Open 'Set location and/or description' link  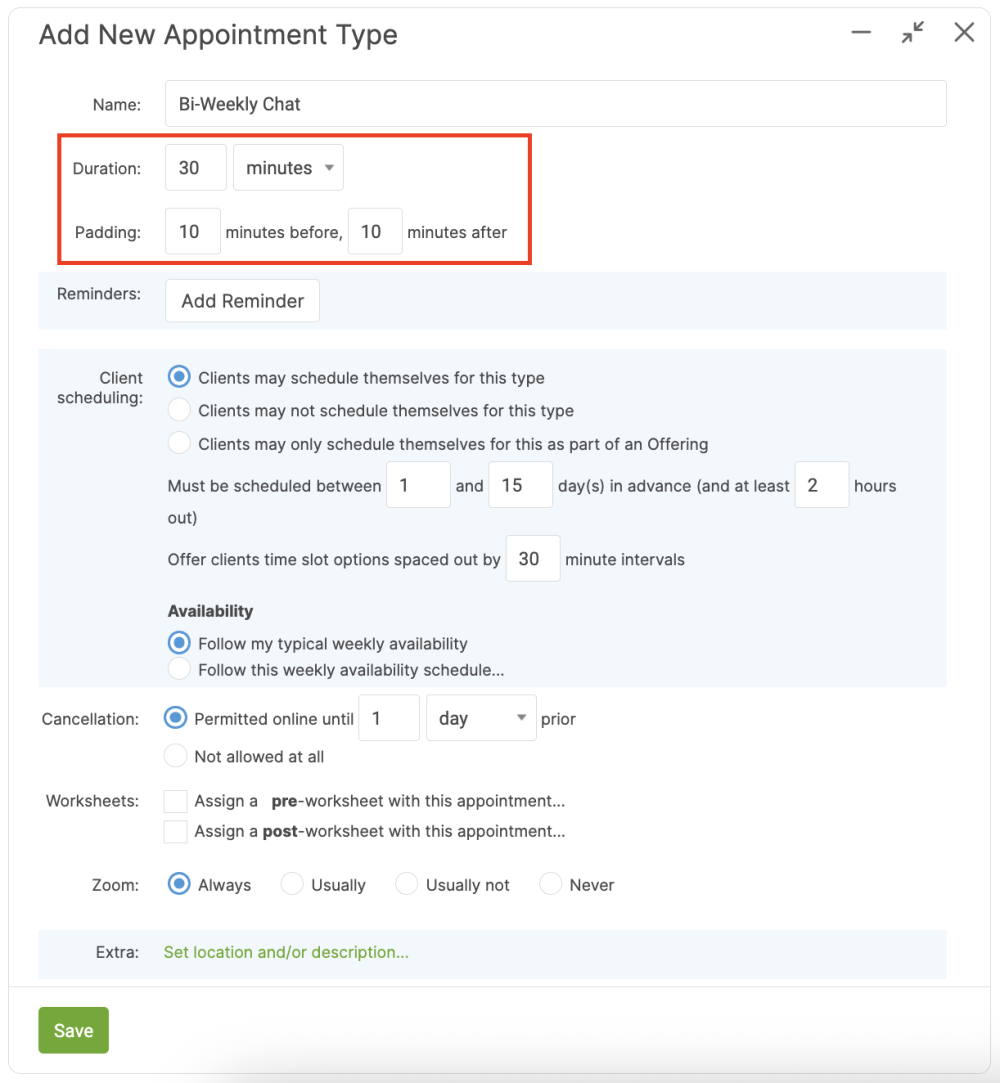[286, 952]
